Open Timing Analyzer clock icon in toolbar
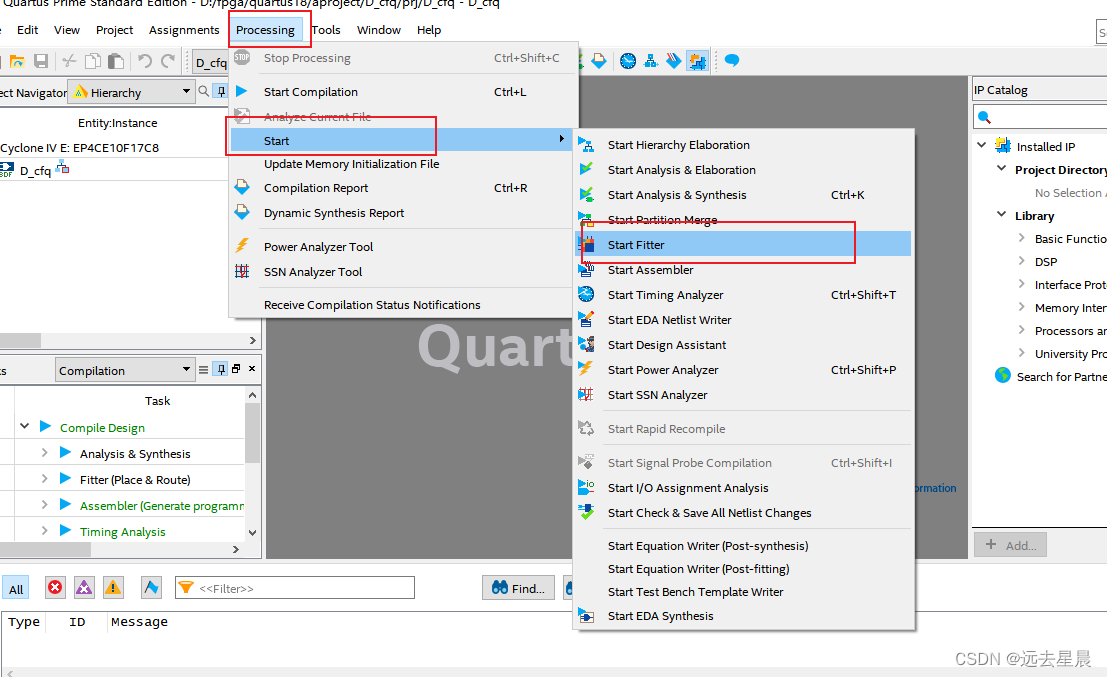The width and height of the screenshot is (1107, 677). (628, 61)
